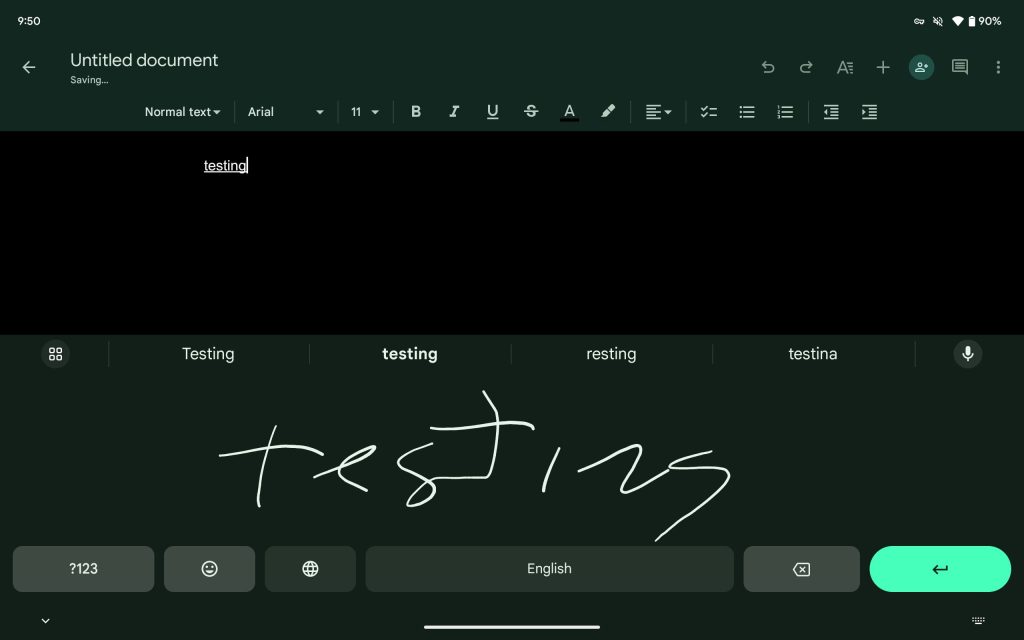The height and width of the screenshot is (640, 1024).
Task: Expand the Normal text style dropdown
Action: coord(182,112)
